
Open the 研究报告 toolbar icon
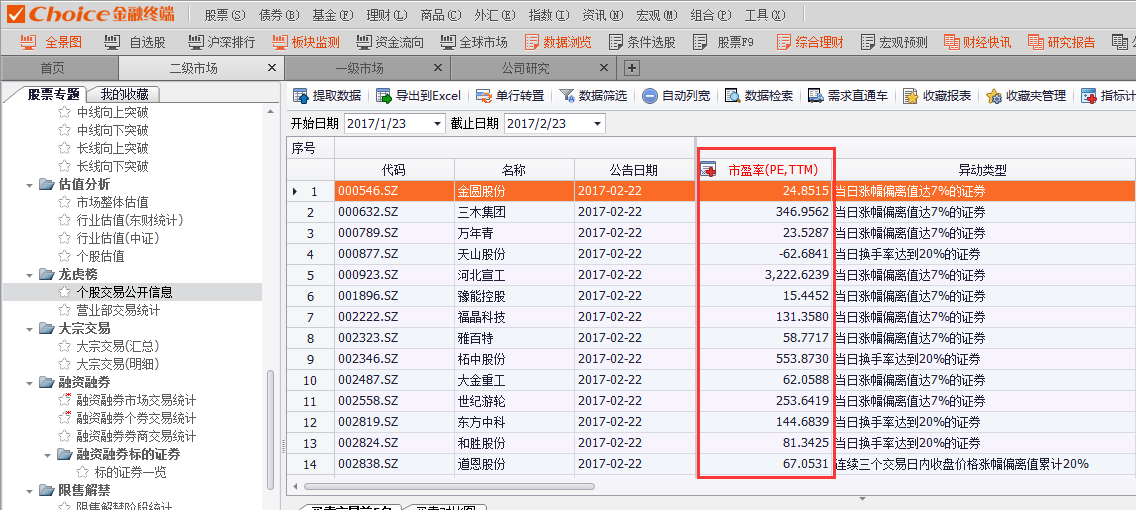(x=1036, y=42)
